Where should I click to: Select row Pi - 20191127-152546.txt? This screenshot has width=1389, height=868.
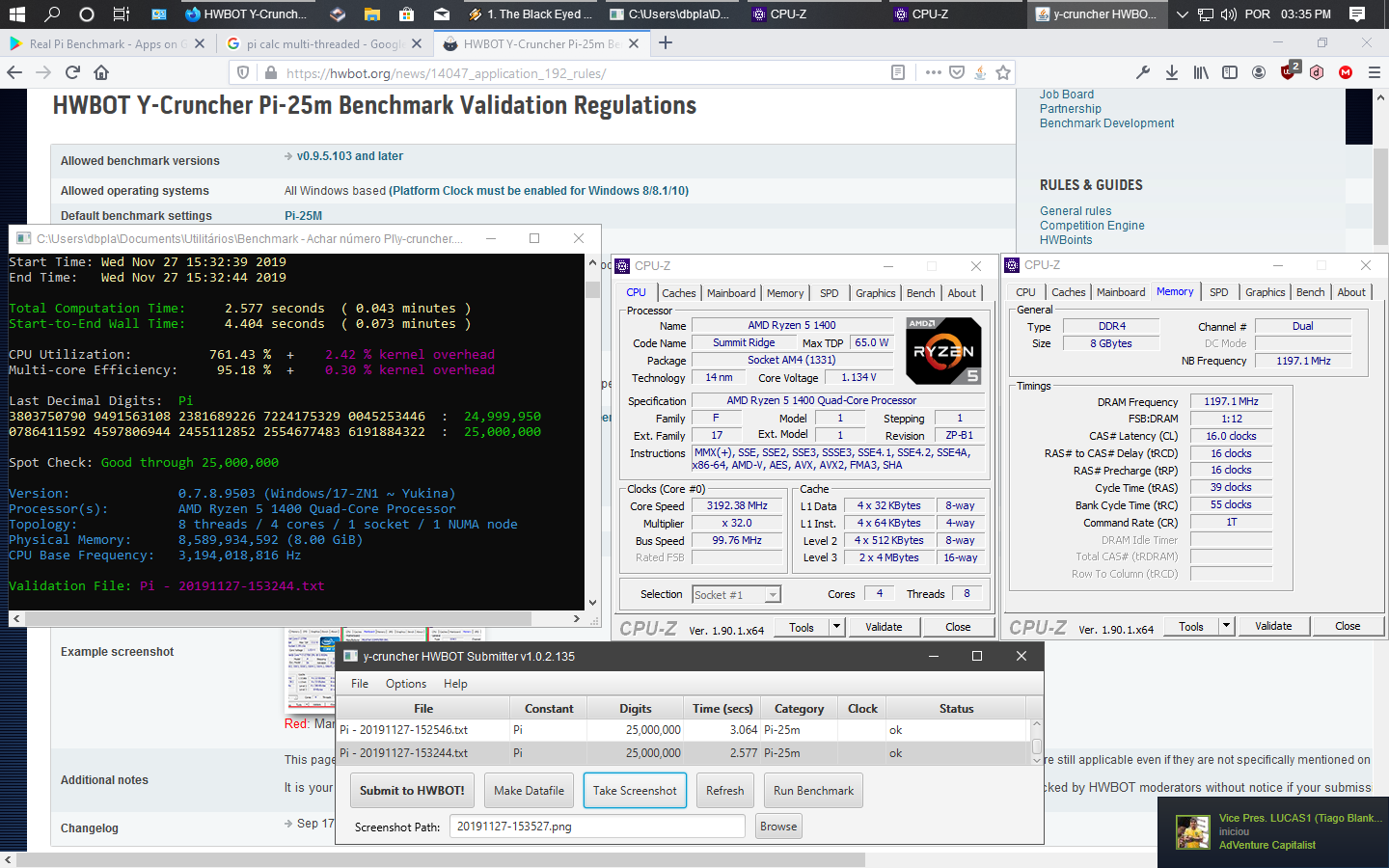tap(684, 730)
